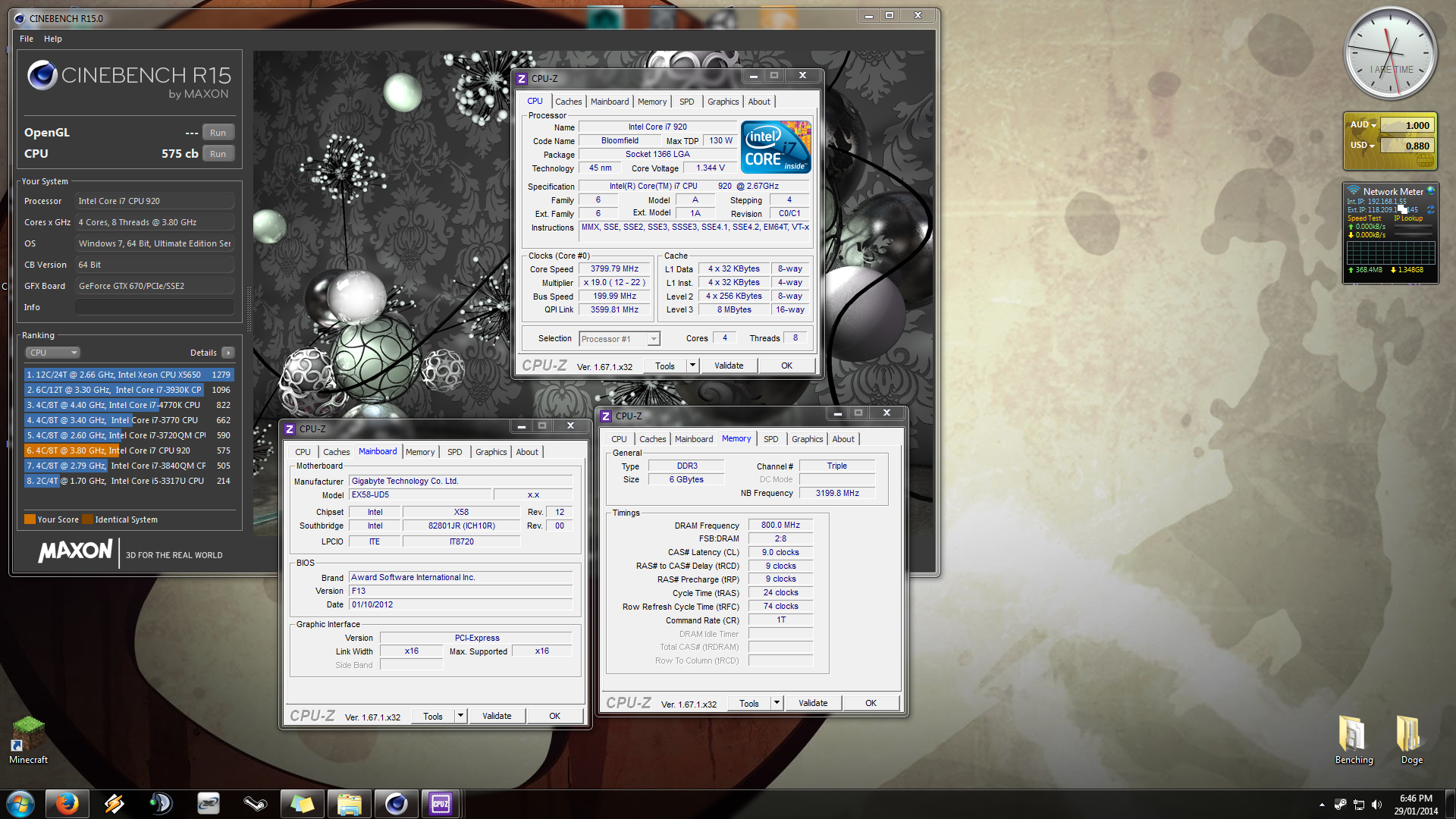Open Winamp lightning bolt taskbar icon
Screen dimensions: 1456x819
click(x=114, y=804)
